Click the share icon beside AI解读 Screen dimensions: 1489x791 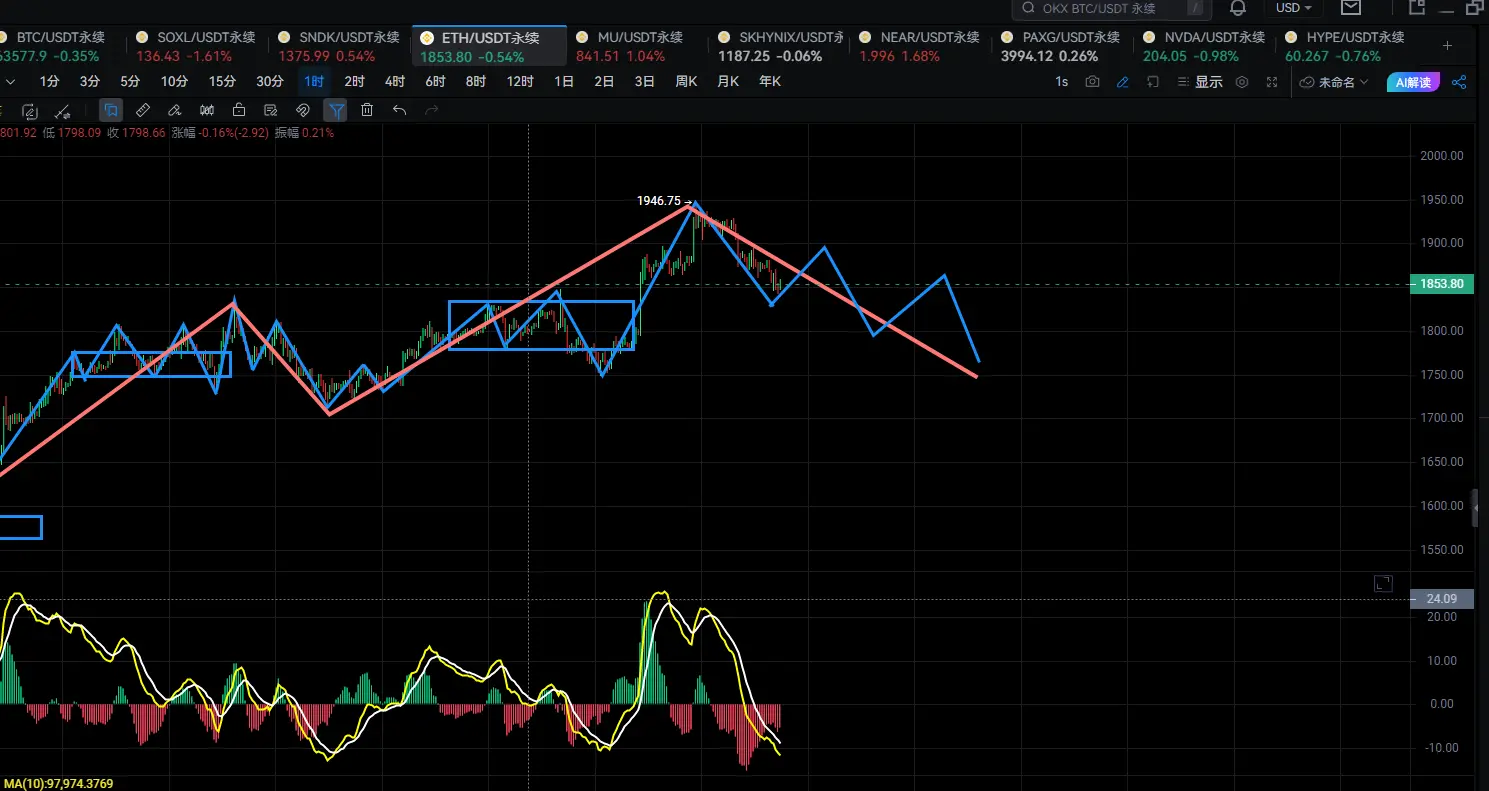click(x=1459, y=82)
